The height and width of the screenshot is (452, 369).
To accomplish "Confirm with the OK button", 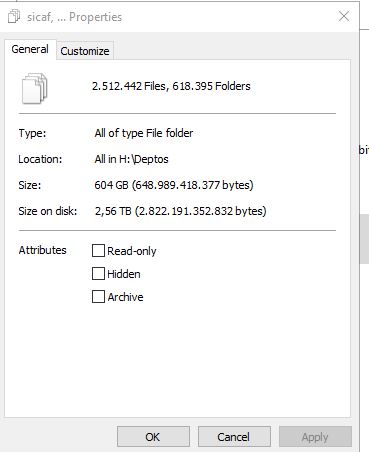I will tap(153, 437).
